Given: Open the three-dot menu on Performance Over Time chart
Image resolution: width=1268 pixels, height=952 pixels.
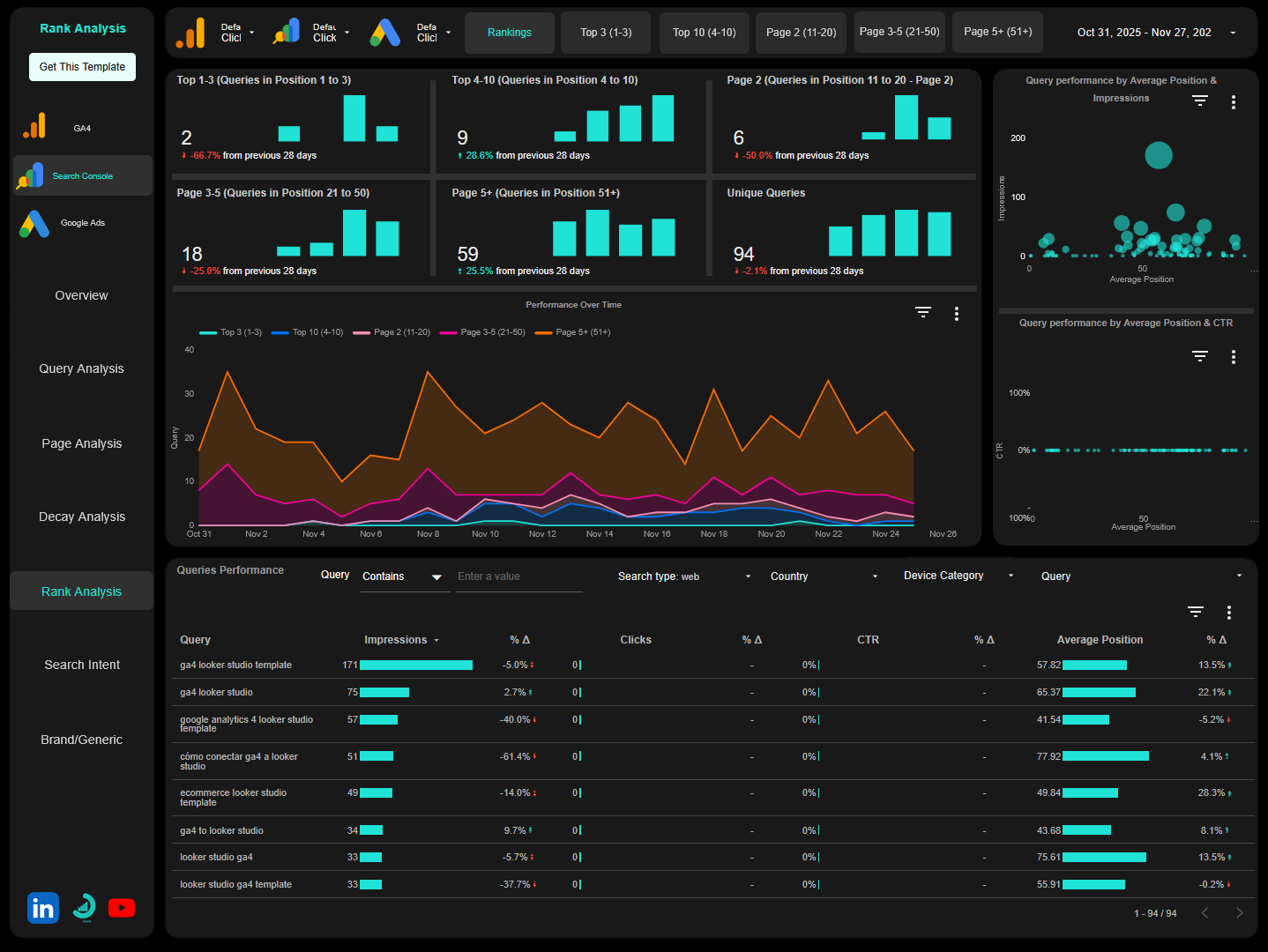Looking at the screenshot, I should coord(956,313).
